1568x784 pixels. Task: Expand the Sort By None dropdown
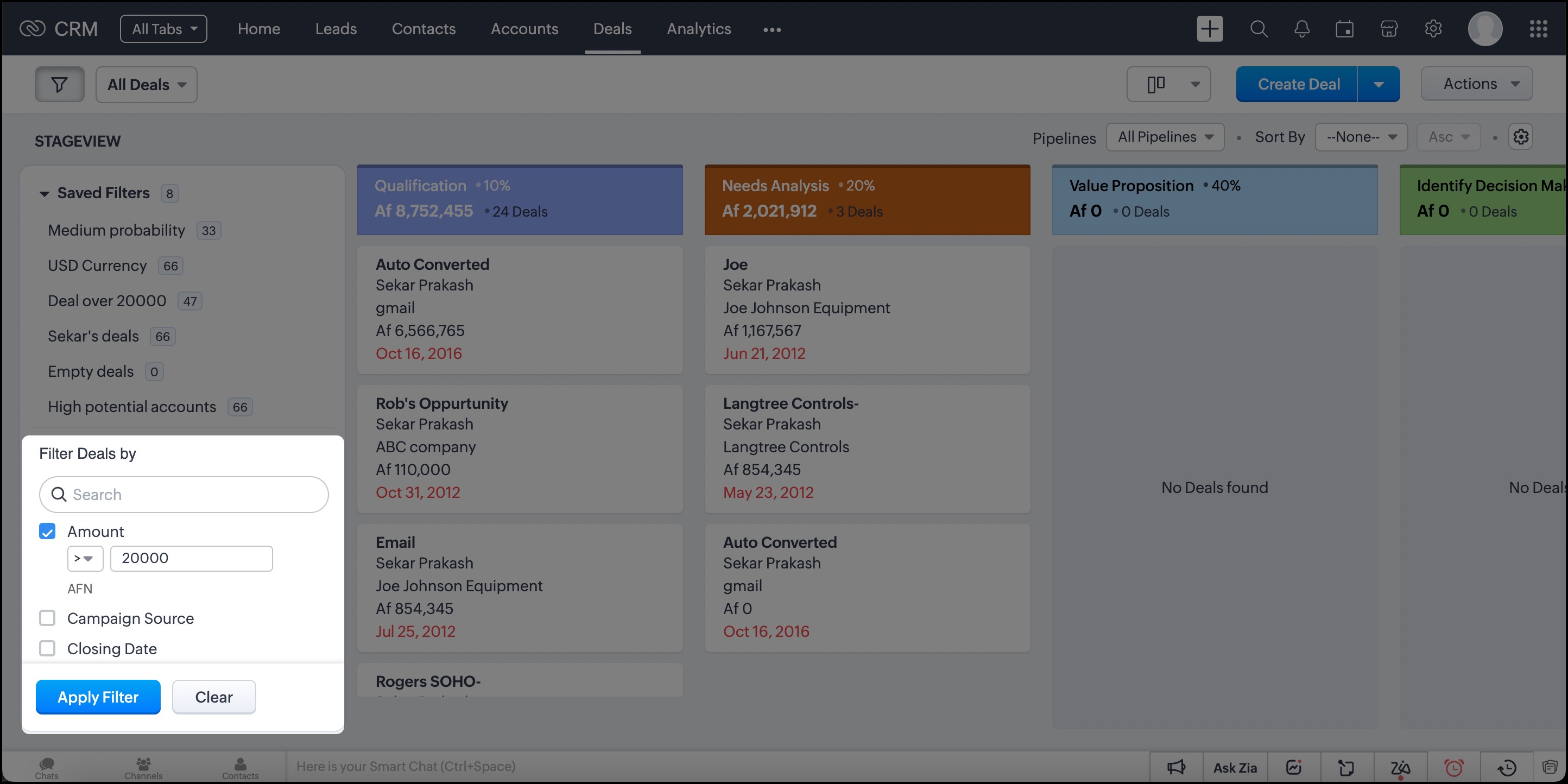coord(1361,137)
